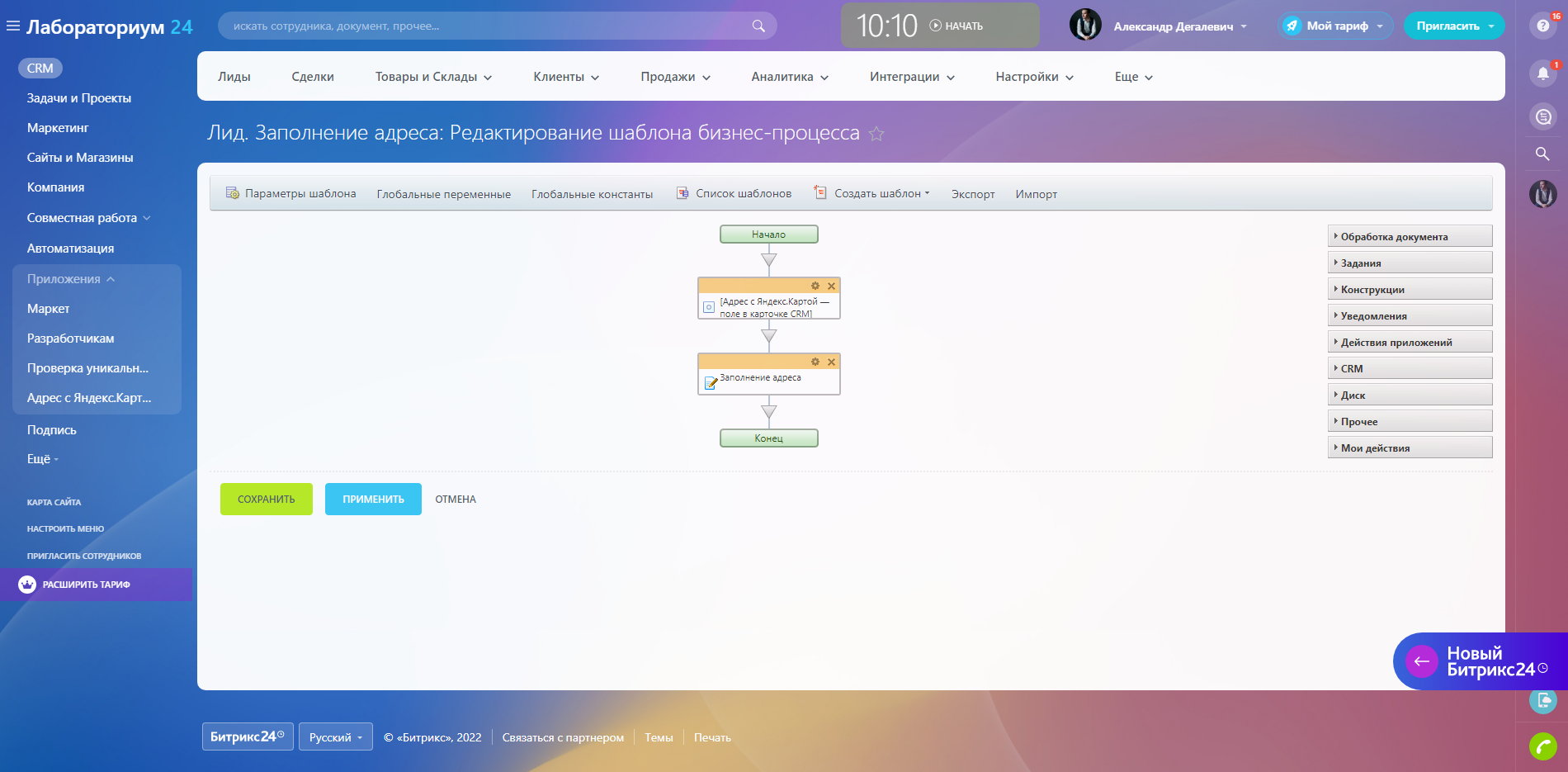Expand the Задания actions section
Viewport: 1568px width, 772px height.
(x=1410, y=263)
